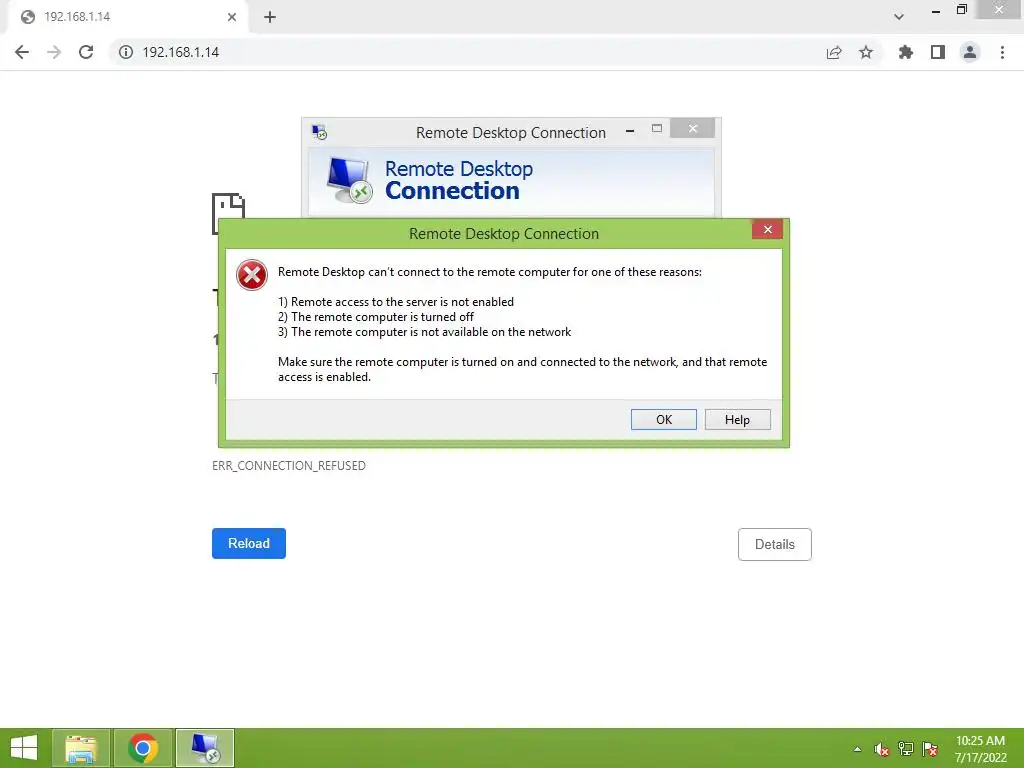The width and height of the screenshot is (1024, 768).
Task: Bookmark this tab with star icon
Action: pos(866,52)
